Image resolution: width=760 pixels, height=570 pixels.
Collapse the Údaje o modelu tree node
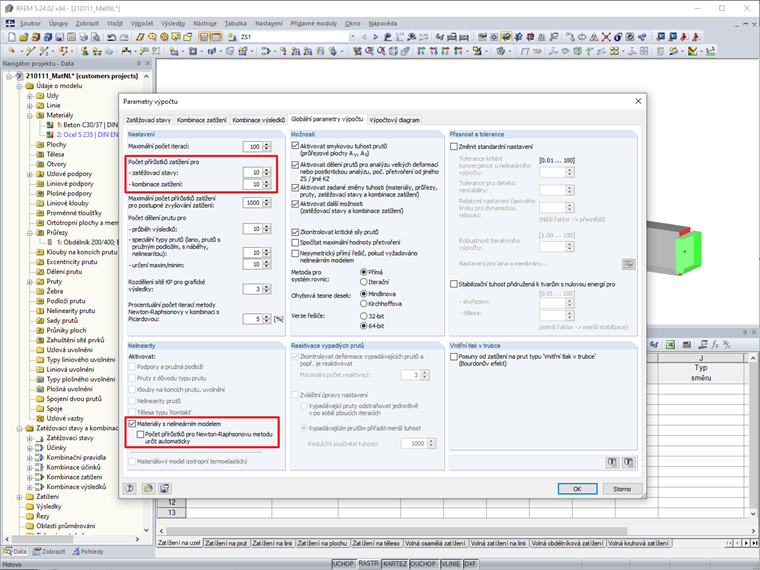[x=19, y=86]
